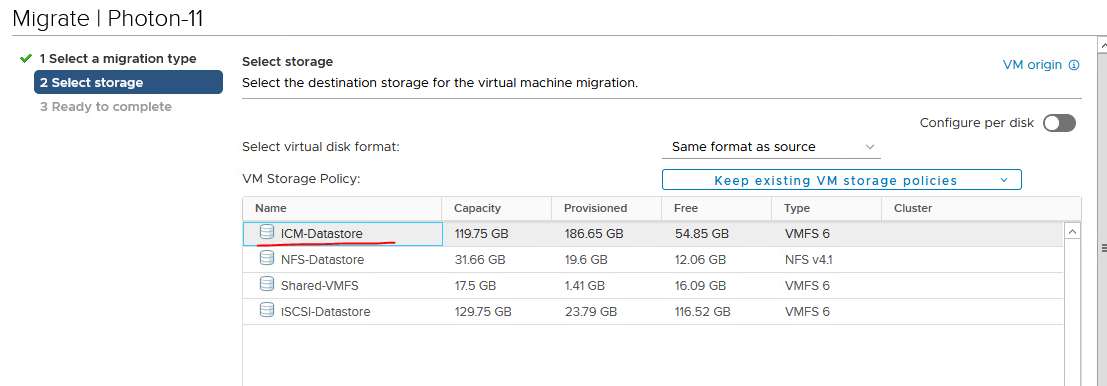Click the right-edge panel grip handle icon
The image size is (1107, 386).
(1104, 248)
